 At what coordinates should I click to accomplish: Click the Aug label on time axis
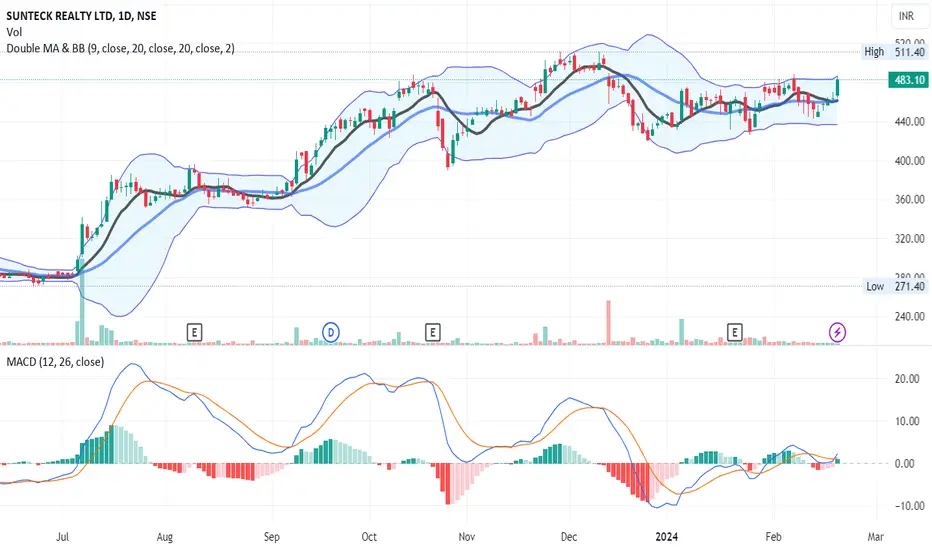(165, 537)
